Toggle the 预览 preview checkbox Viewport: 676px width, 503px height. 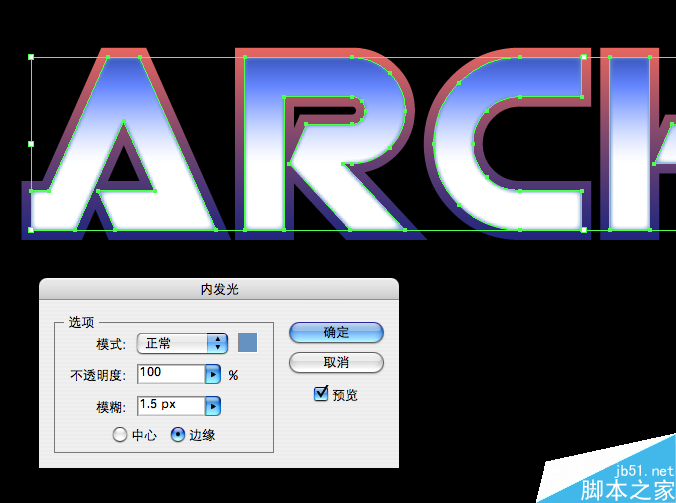(x=321, y=394)
